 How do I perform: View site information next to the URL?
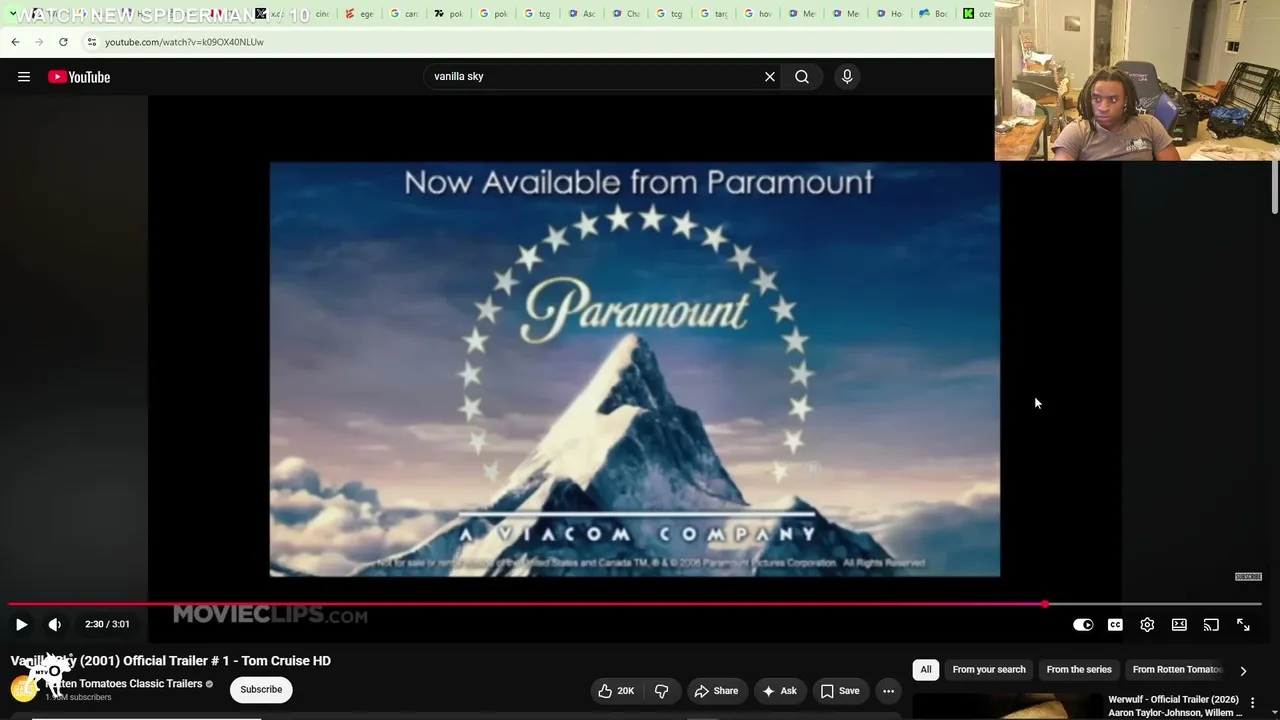[x=91, y=42]
